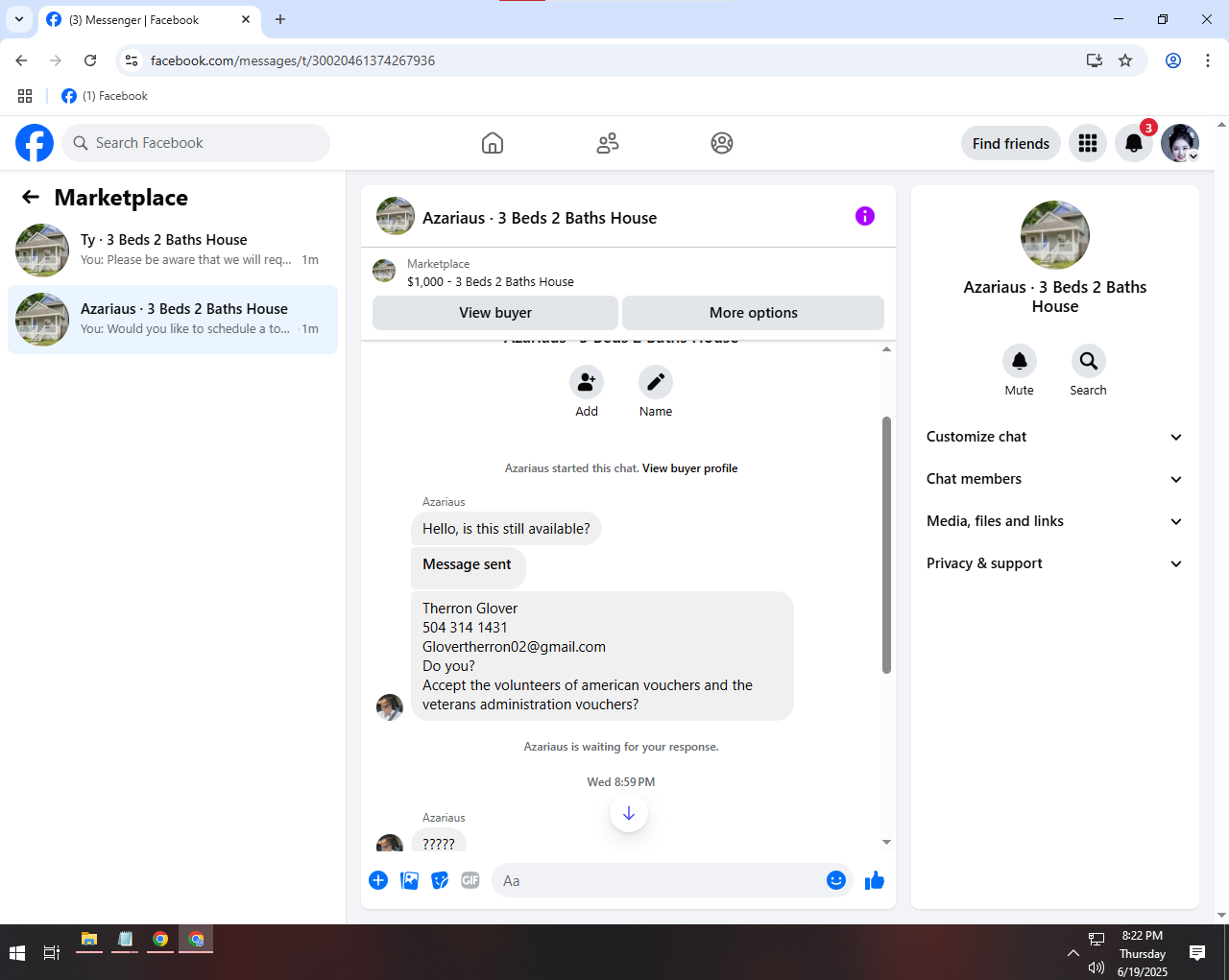Open the Groups icon in top navigation
The image size is (1229, 980).
click(722, 143)
